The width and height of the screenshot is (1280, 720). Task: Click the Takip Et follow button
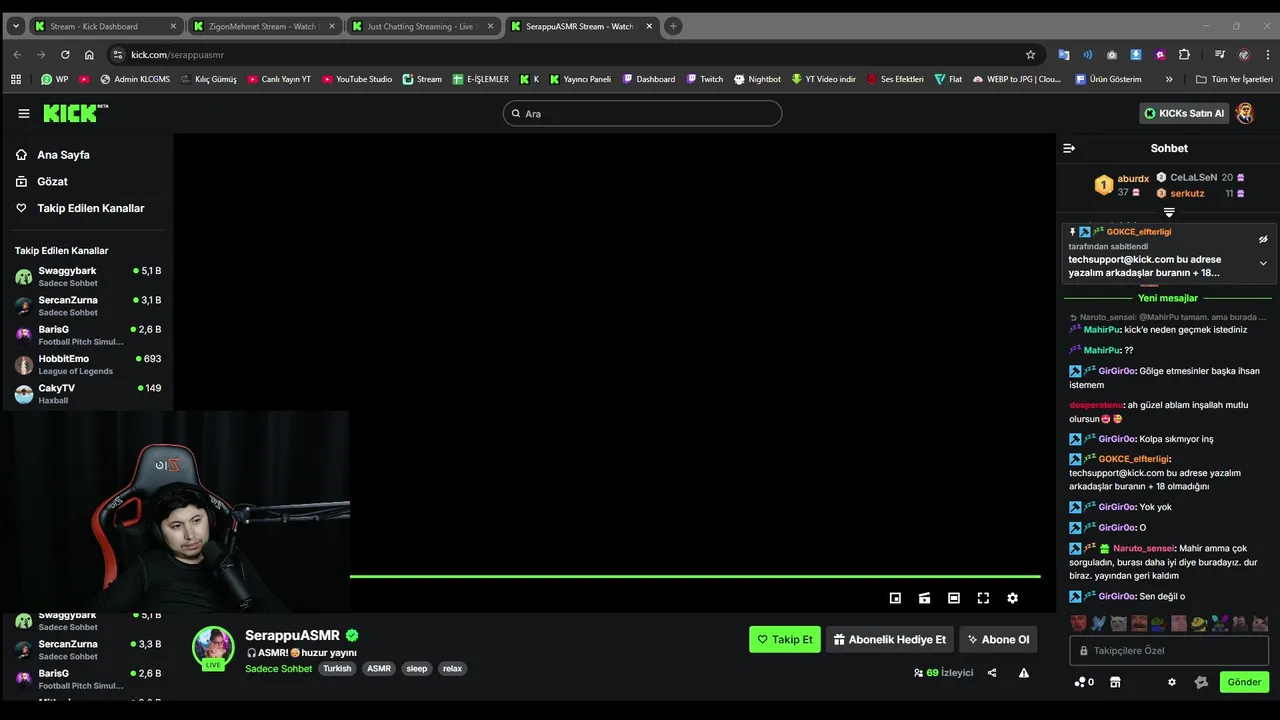click(785, 639)
